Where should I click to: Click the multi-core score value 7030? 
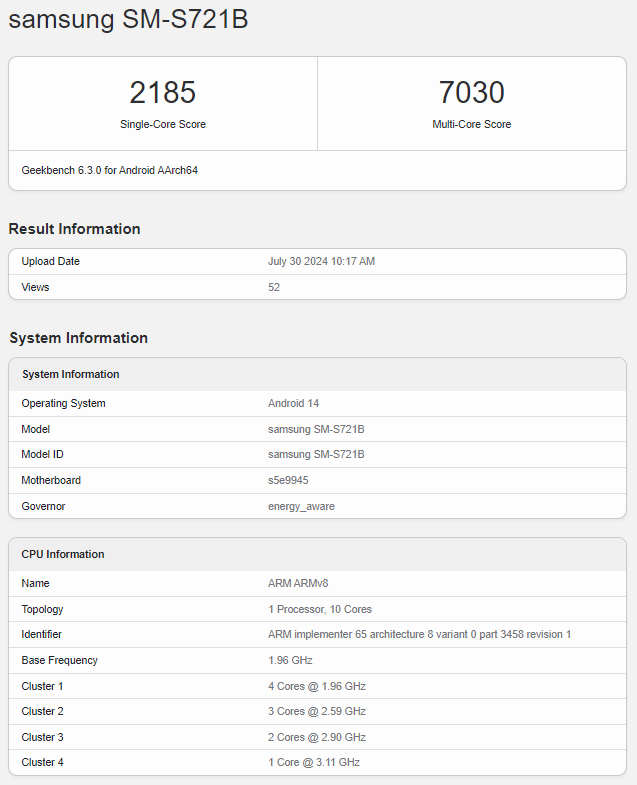[471, 93]
